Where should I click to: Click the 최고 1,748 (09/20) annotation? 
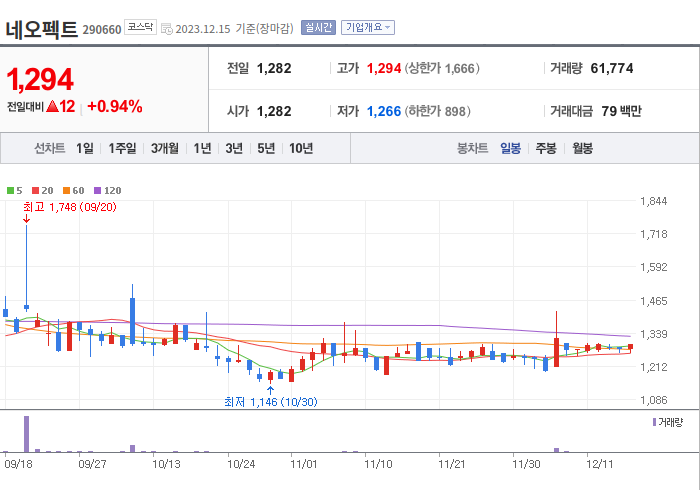70,207
